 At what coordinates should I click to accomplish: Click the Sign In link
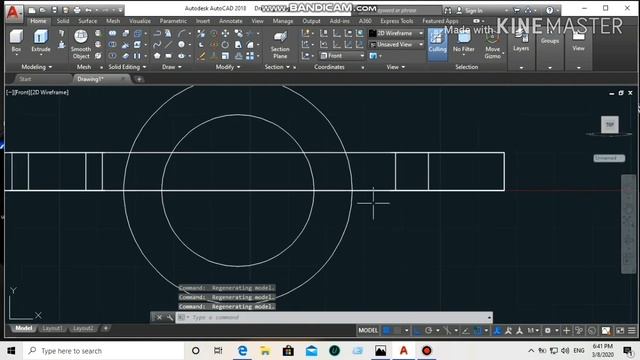(x=473, y=11)
